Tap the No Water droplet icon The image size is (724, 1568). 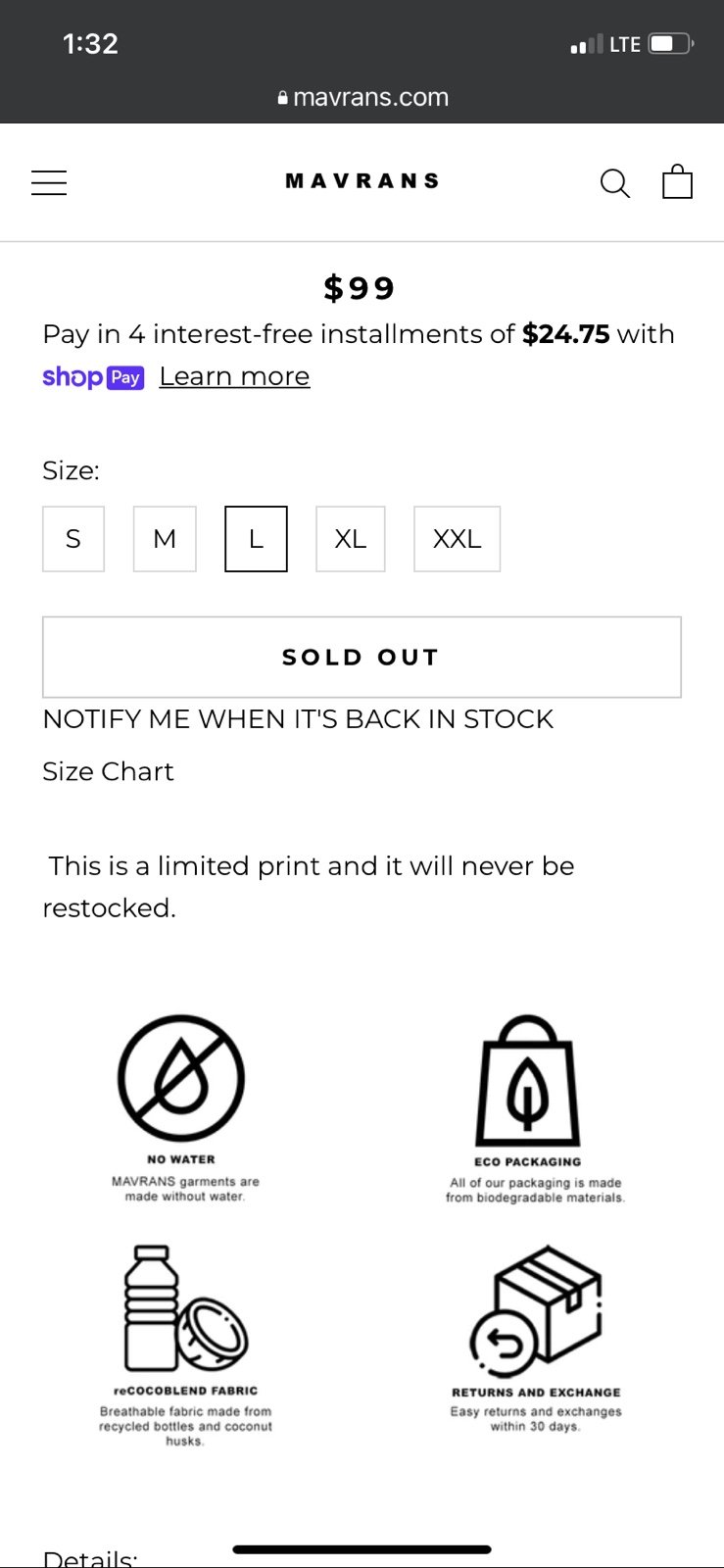pos(181,1077)
